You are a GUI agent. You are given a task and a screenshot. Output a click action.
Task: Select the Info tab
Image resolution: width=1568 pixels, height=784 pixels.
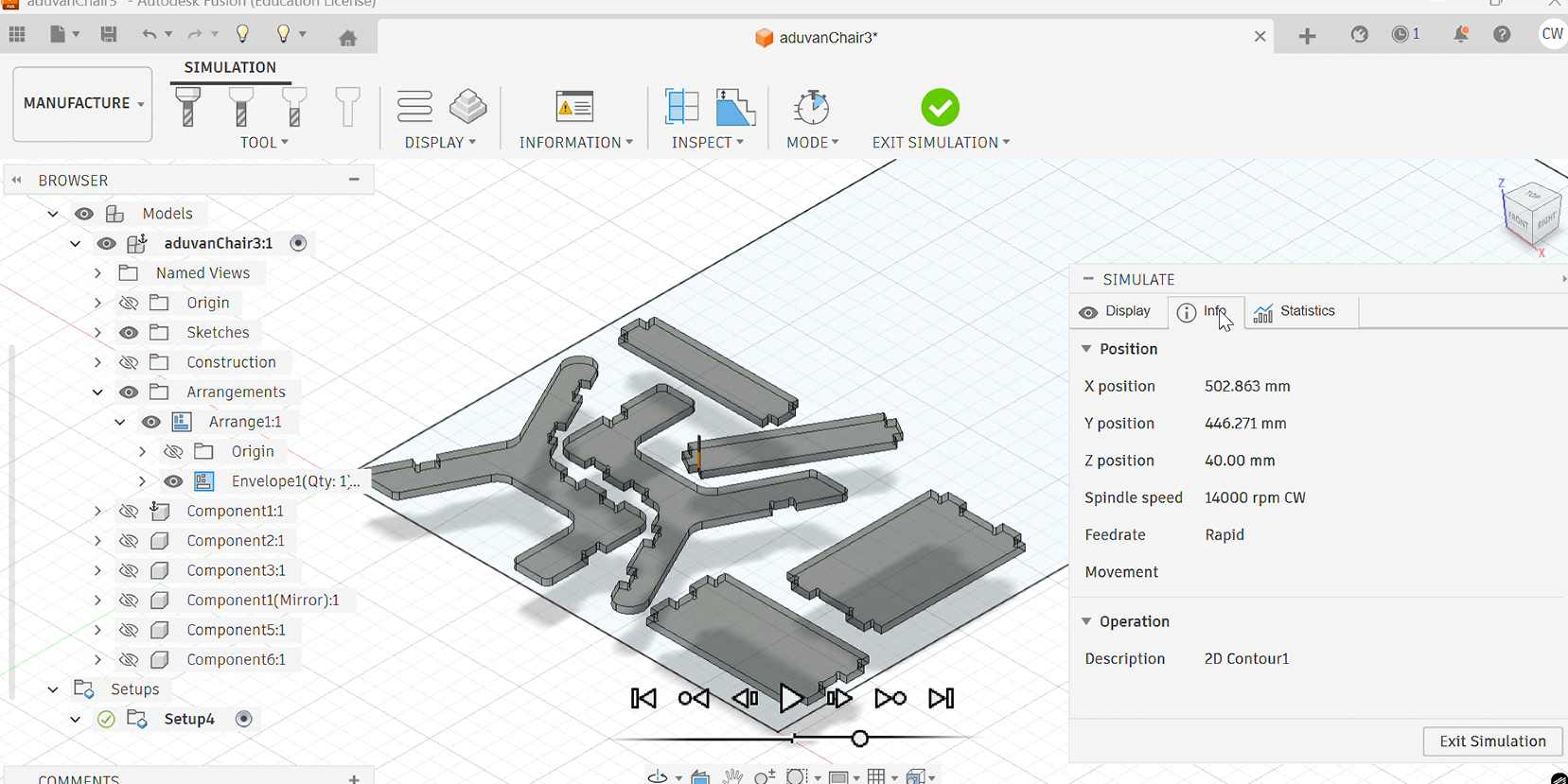point(1206,312)
